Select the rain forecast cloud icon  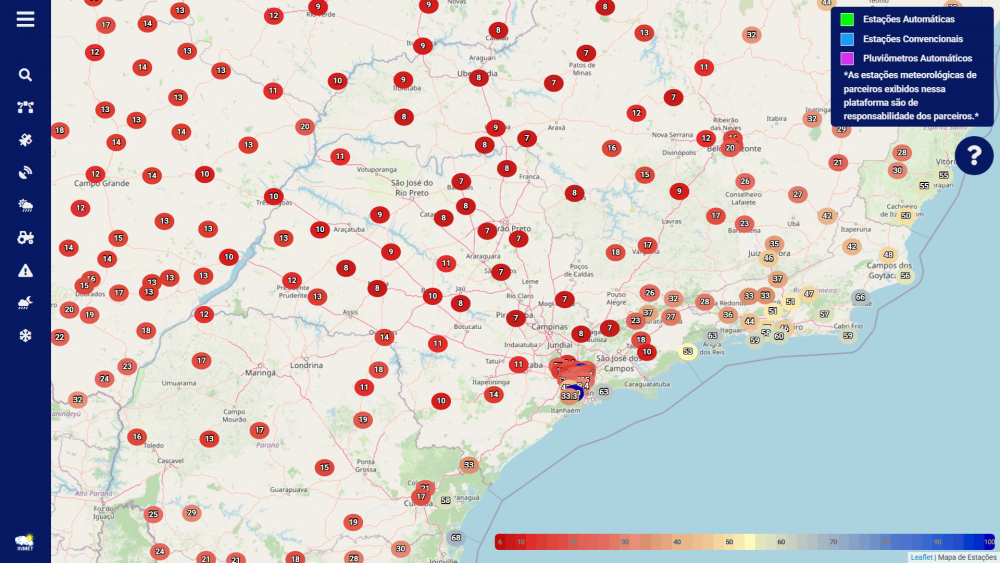(25, 206)
